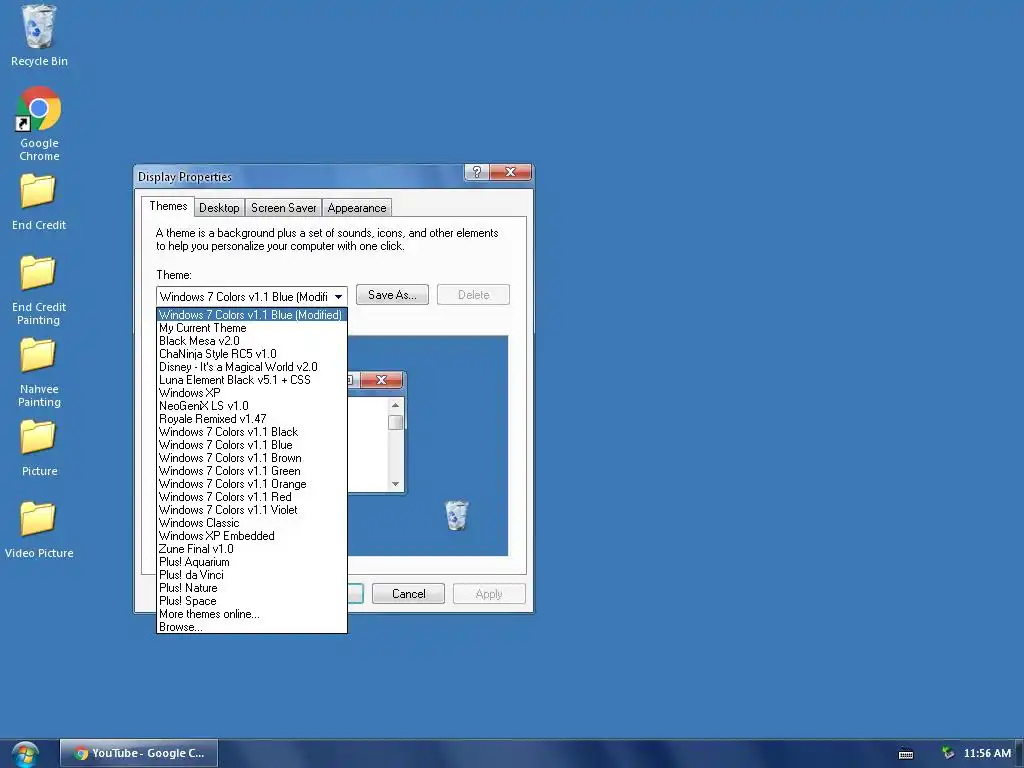Click preview window scrollbar down arrow
The image size is (1024, 768).
395,484
